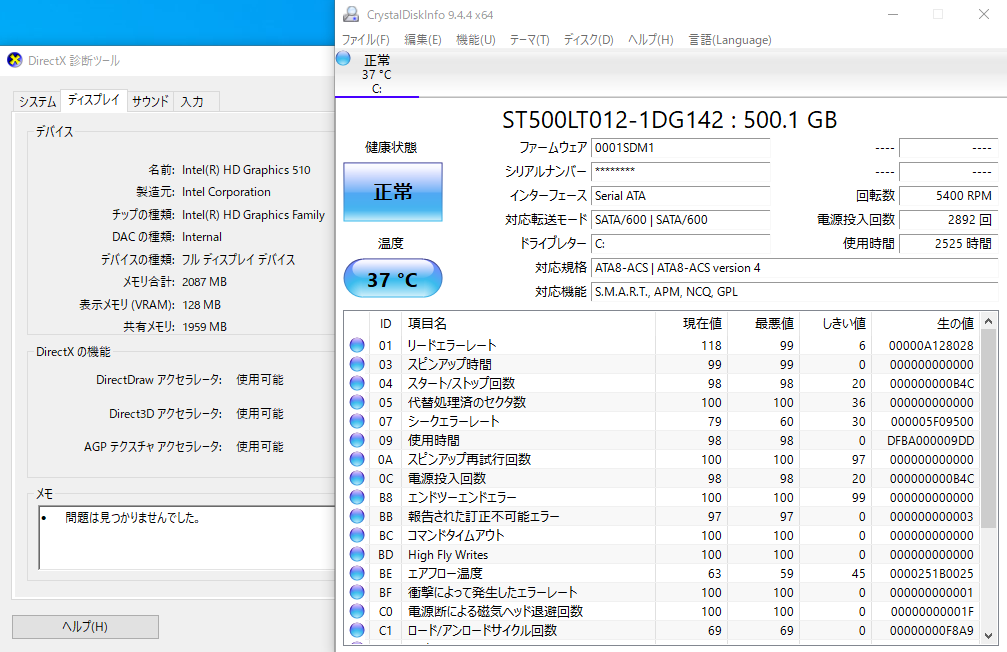Click the 電源投入回数 field 2892 回
Screen dimensions: 1007x652
coord(949,220)
